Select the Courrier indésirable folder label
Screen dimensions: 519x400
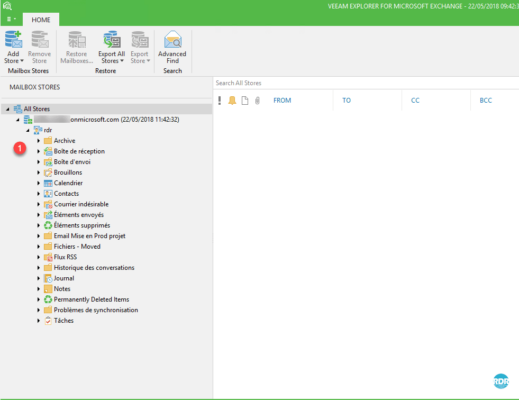click(81, 204)
